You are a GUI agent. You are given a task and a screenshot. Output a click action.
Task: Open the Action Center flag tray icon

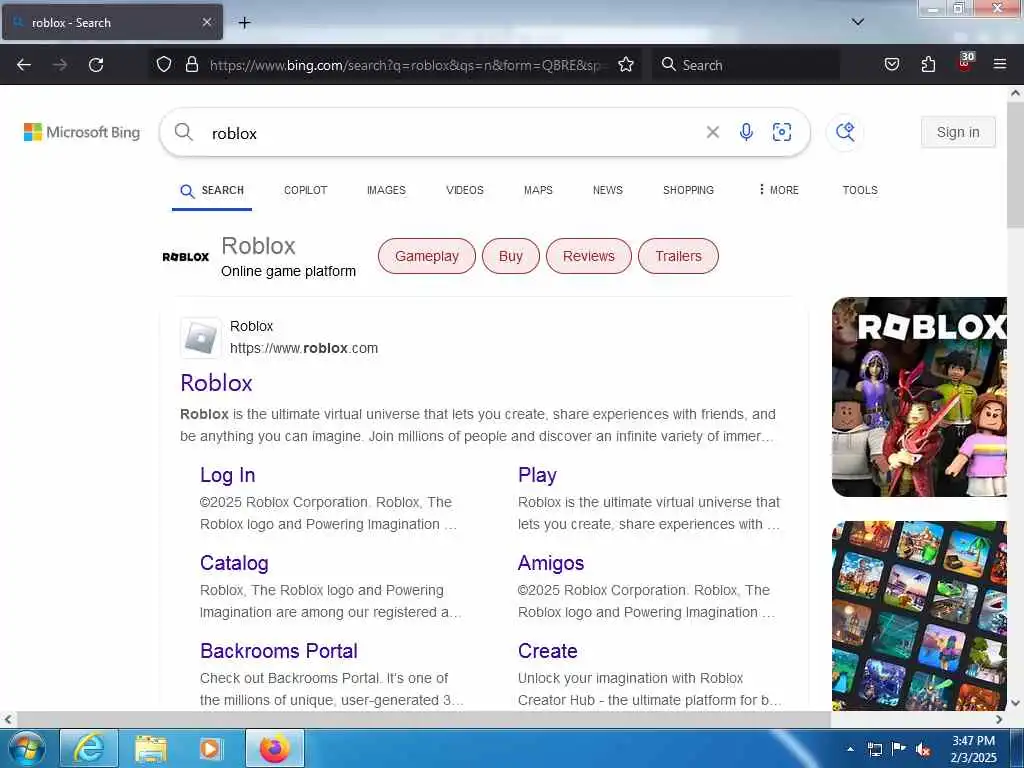pyautogui.click(x=899, y=749)
